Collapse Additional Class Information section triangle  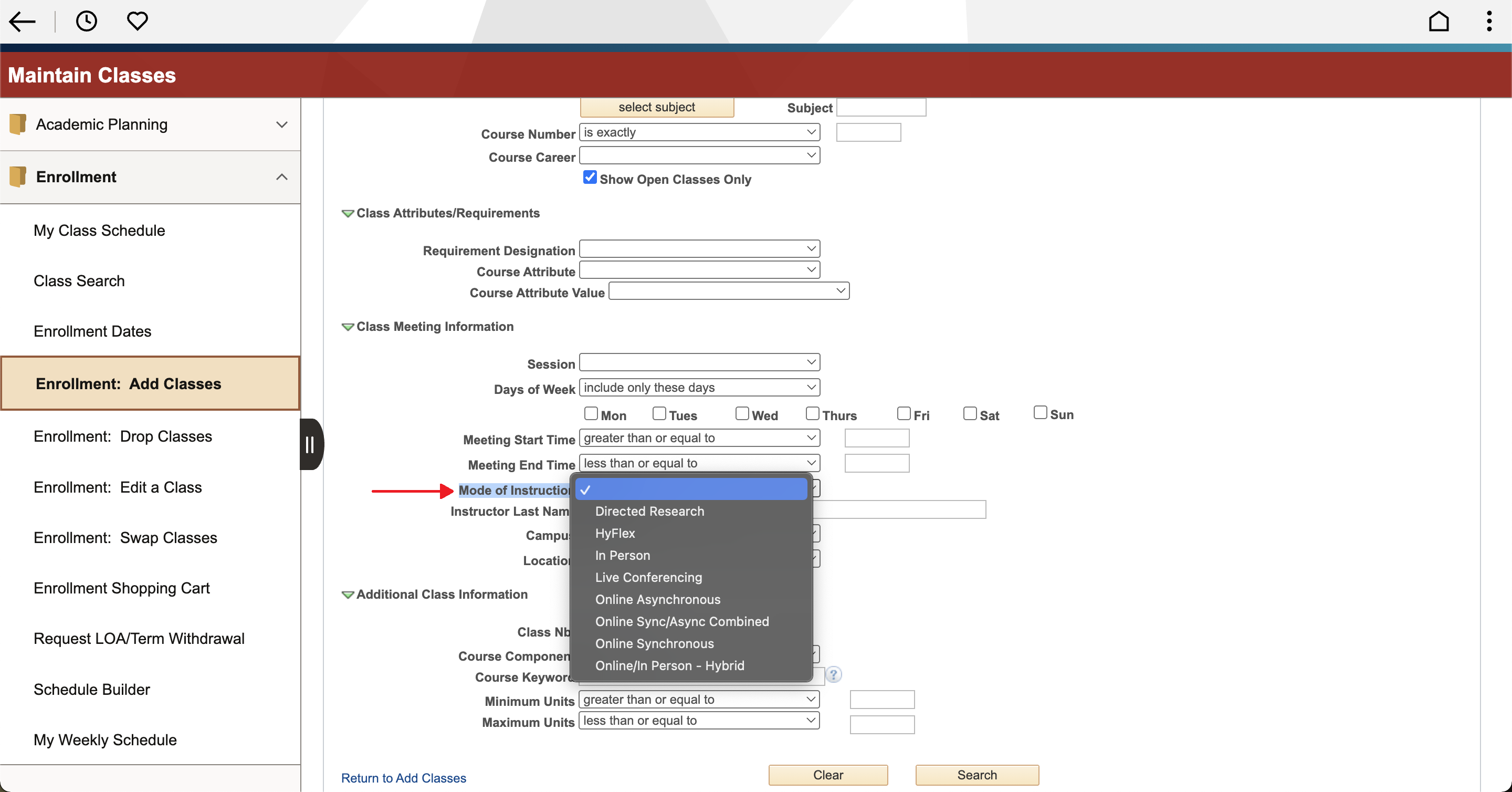pyautogui.click(x=348, y=594)
